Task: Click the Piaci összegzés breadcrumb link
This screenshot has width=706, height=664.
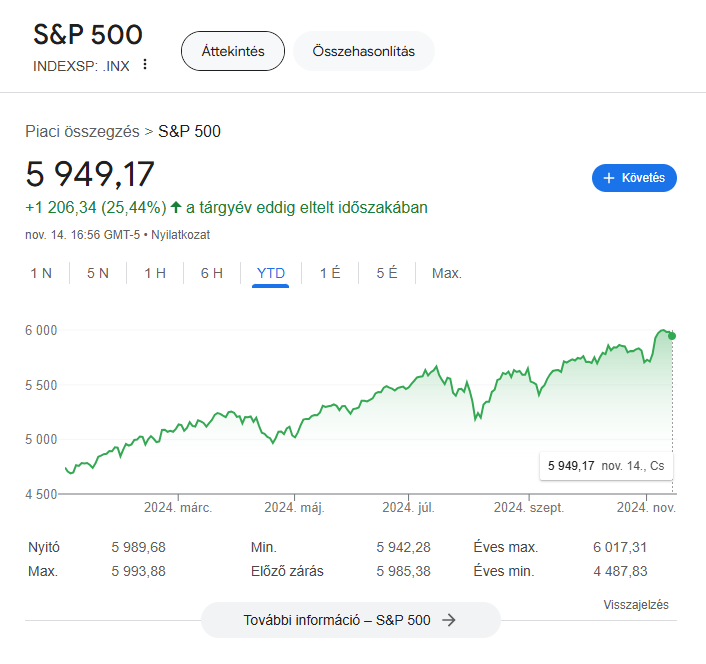Action: tap(82, 131)
